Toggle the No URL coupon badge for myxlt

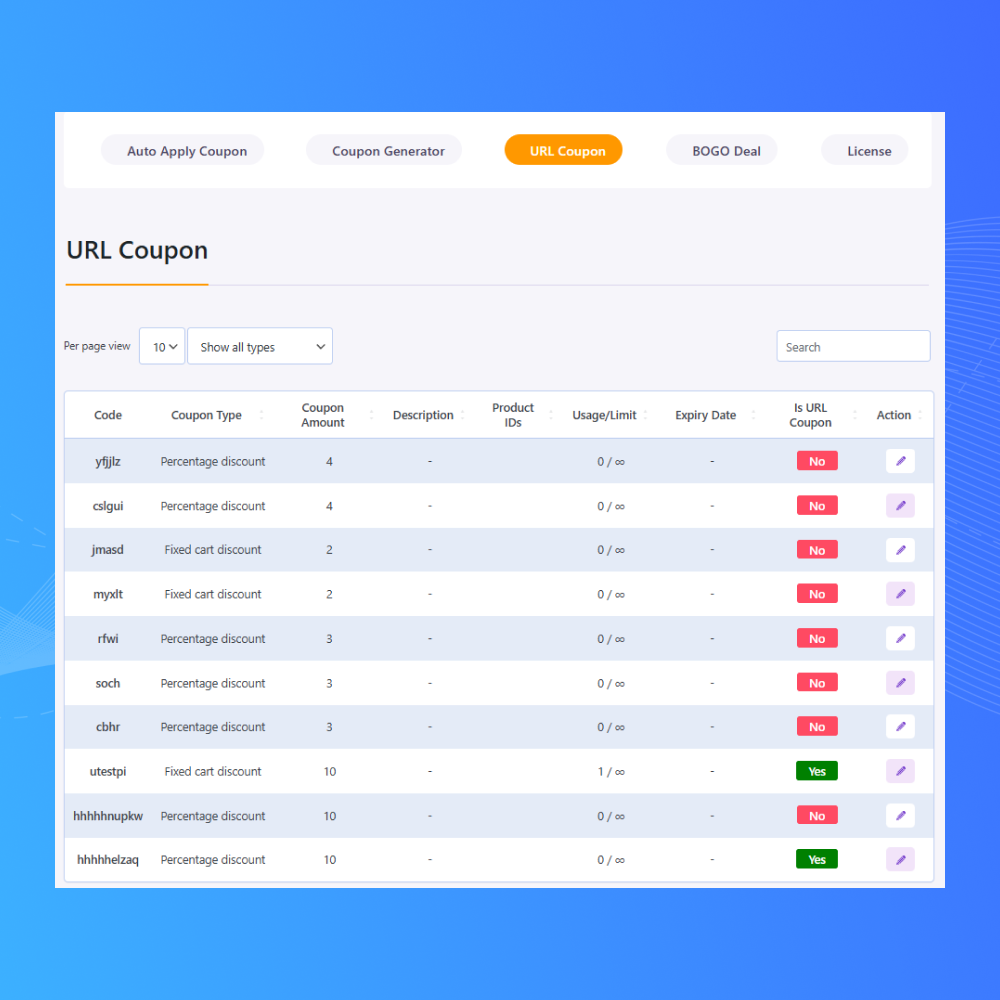[817, 594]
